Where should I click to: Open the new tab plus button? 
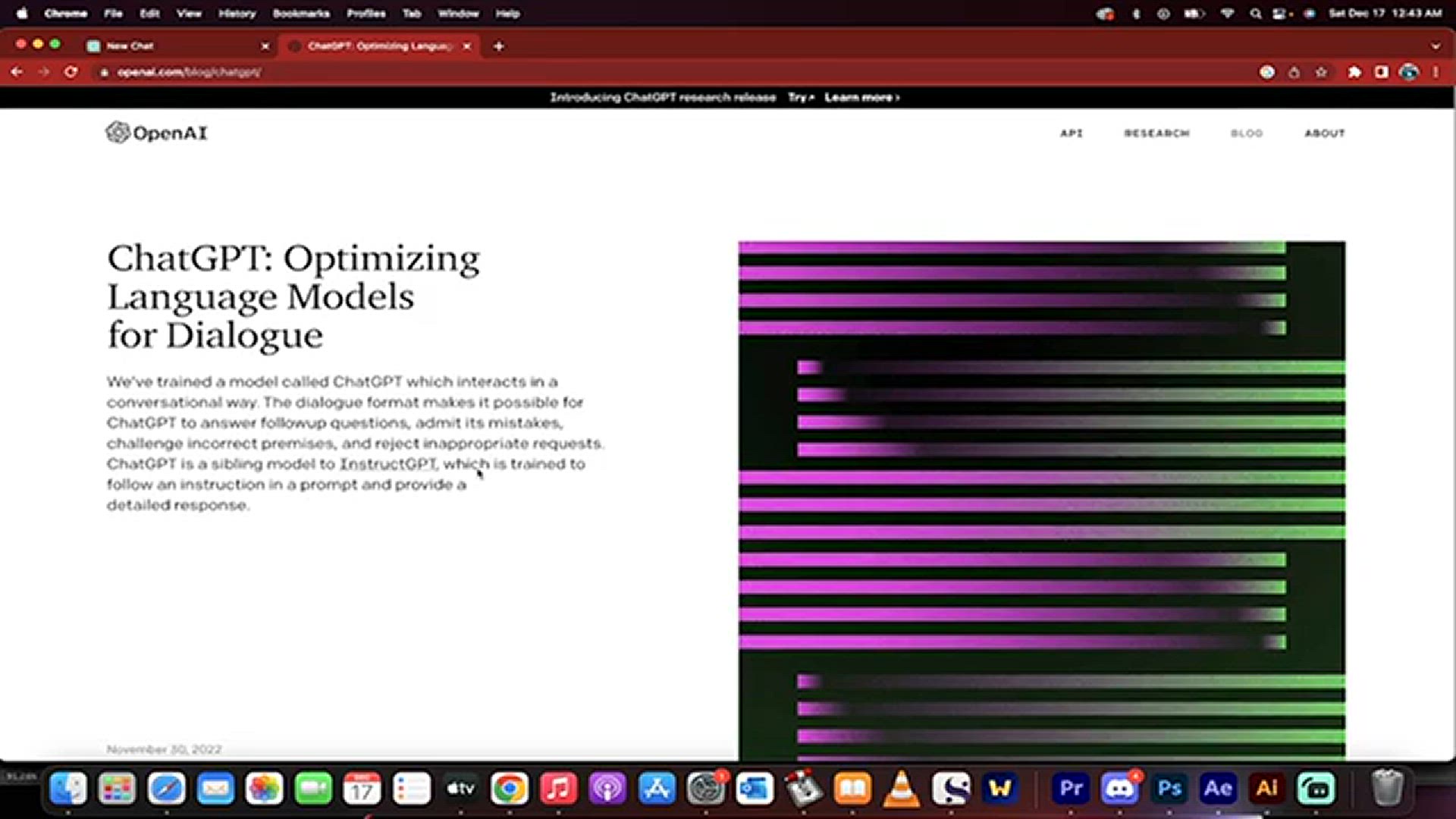click(498, 46)
